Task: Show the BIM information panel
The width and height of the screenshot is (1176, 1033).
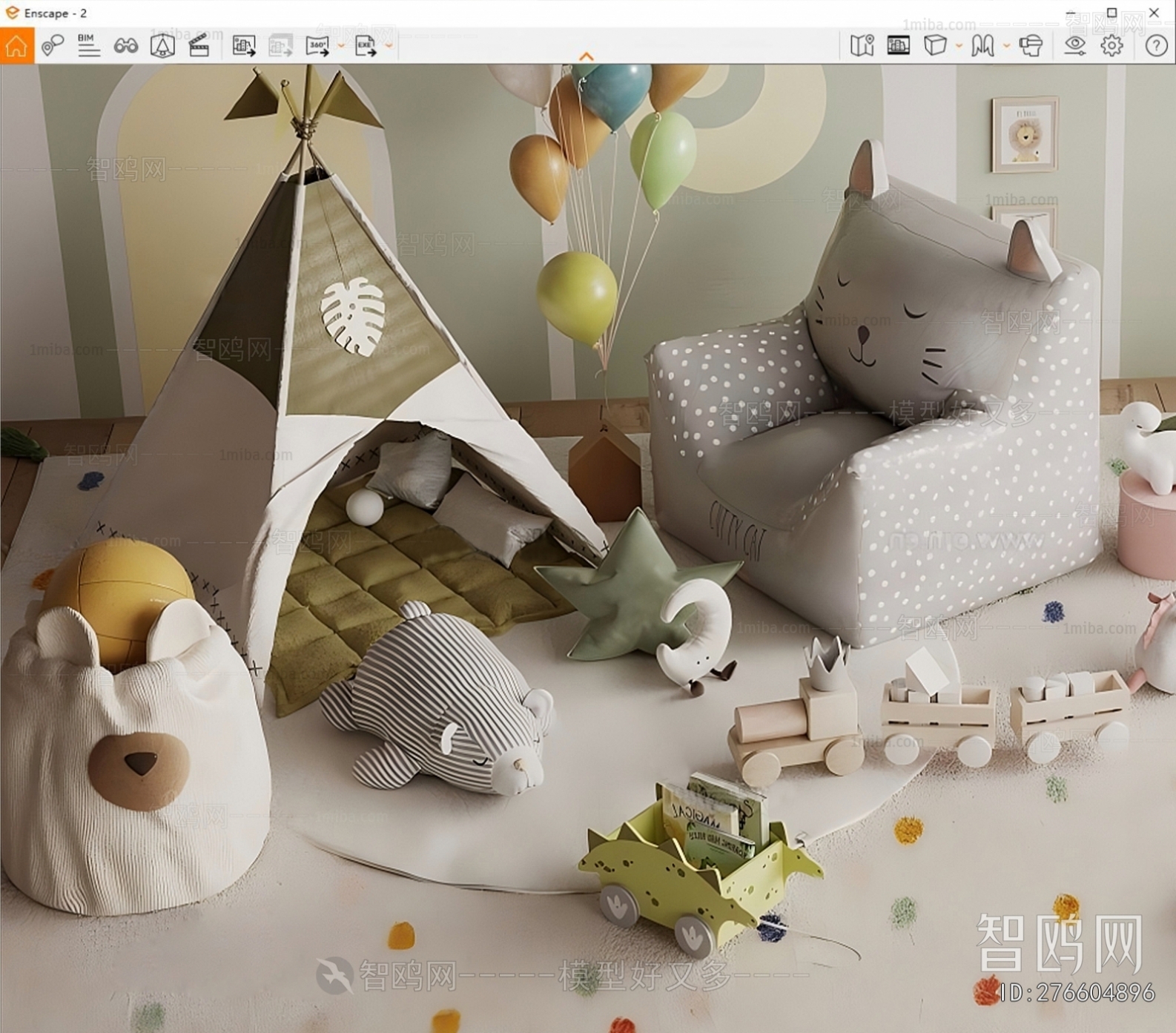Action: [x=88, y=46]
